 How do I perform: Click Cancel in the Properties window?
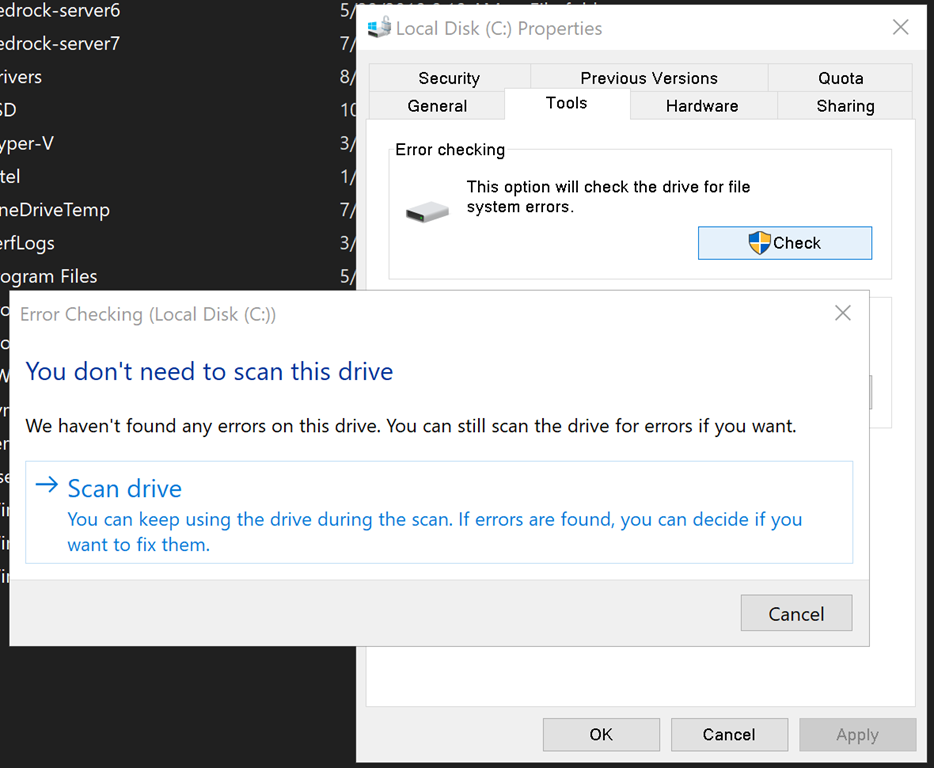pos(729,735)
